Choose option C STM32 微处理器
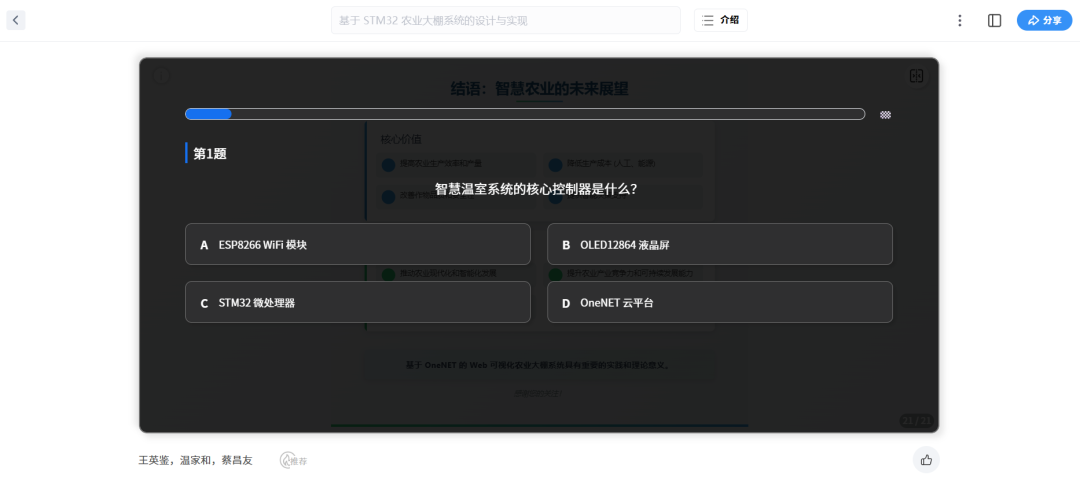The image size is (1080, 479). coord(357,302)
